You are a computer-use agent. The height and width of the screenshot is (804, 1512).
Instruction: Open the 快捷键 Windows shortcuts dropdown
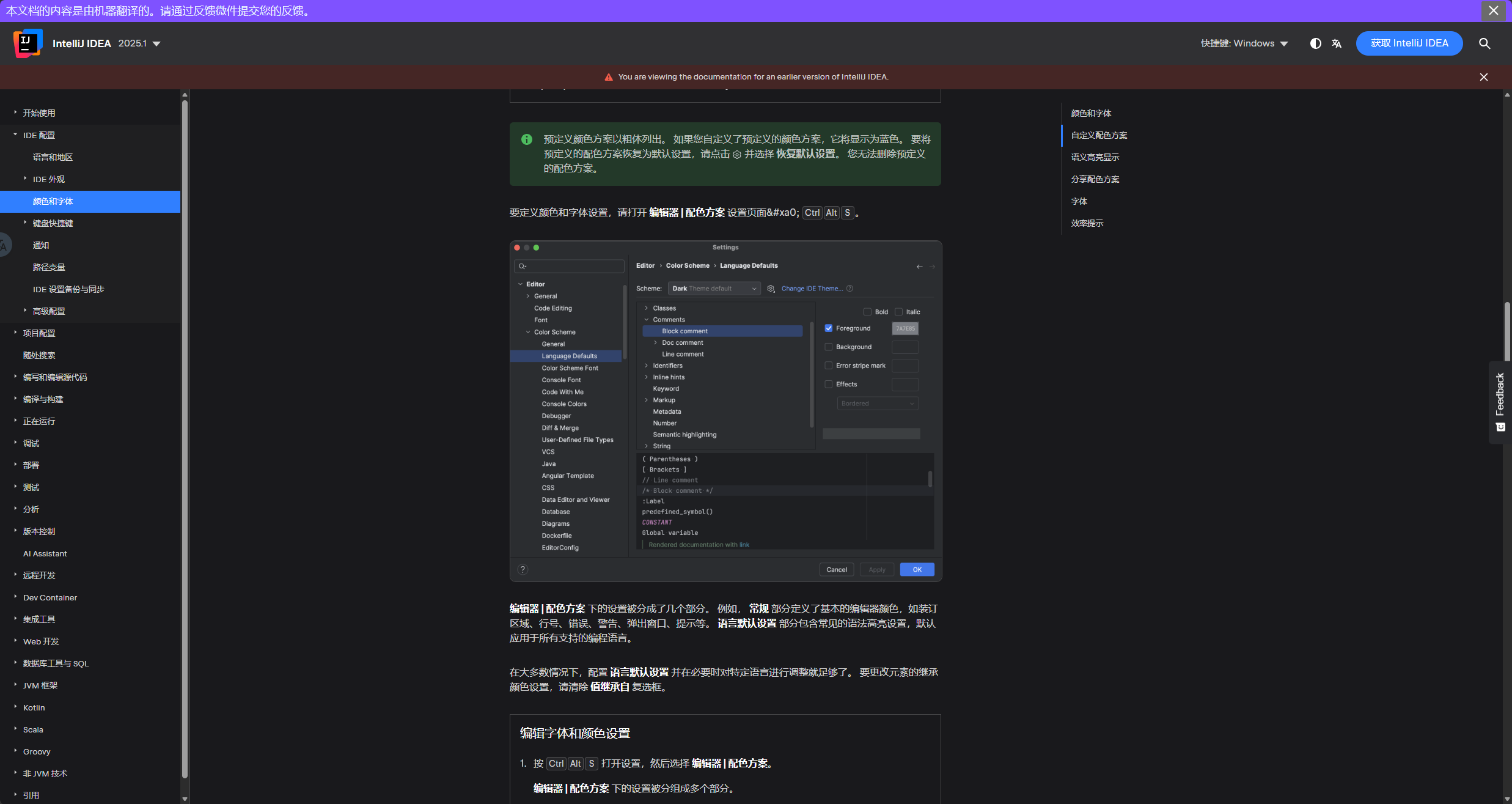click(x=1244, y=43)
